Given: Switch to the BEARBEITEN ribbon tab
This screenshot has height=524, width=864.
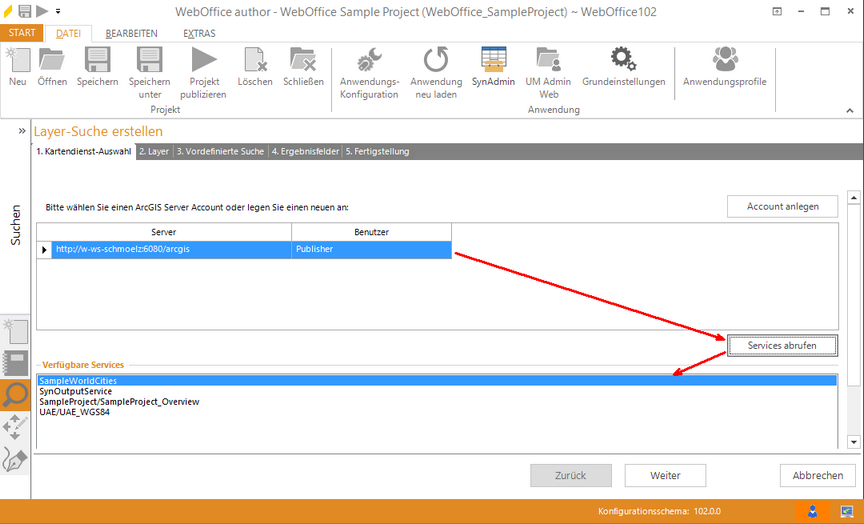Looking at the screenshot, I should click(x=131, y=33).
